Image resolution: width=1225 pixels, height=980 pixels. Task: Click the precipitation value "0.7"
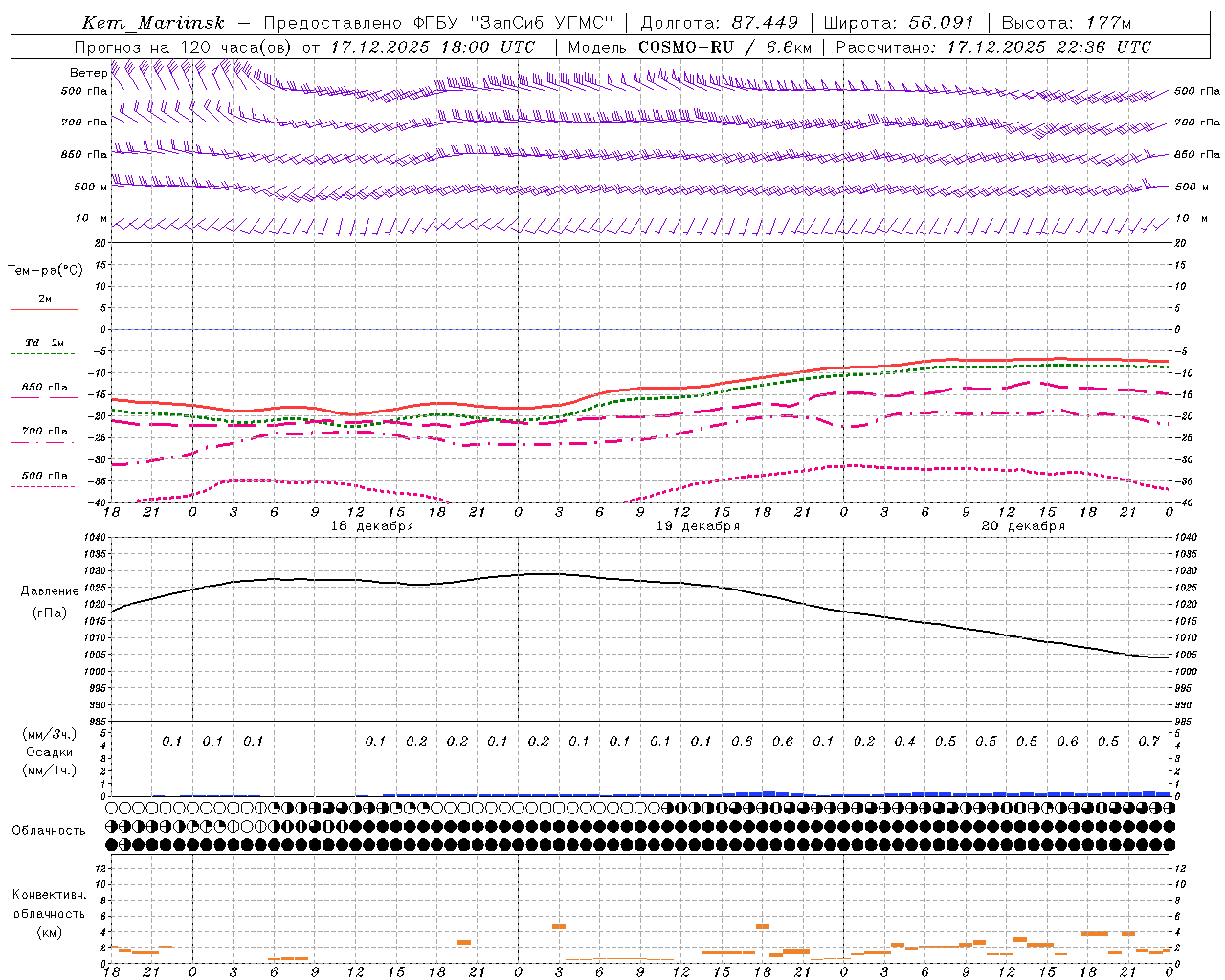pos(1149,741)
